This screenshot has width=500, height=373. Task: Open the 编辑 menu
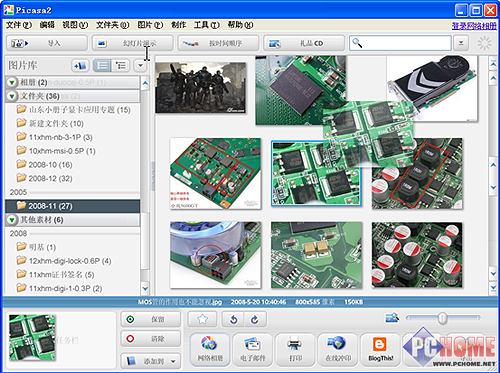click(47, 25)
